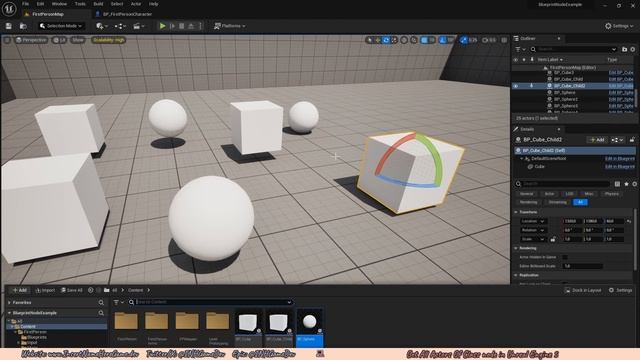
Task: Click the Details property matrix grid icon
Action: (x=617, y=184)
